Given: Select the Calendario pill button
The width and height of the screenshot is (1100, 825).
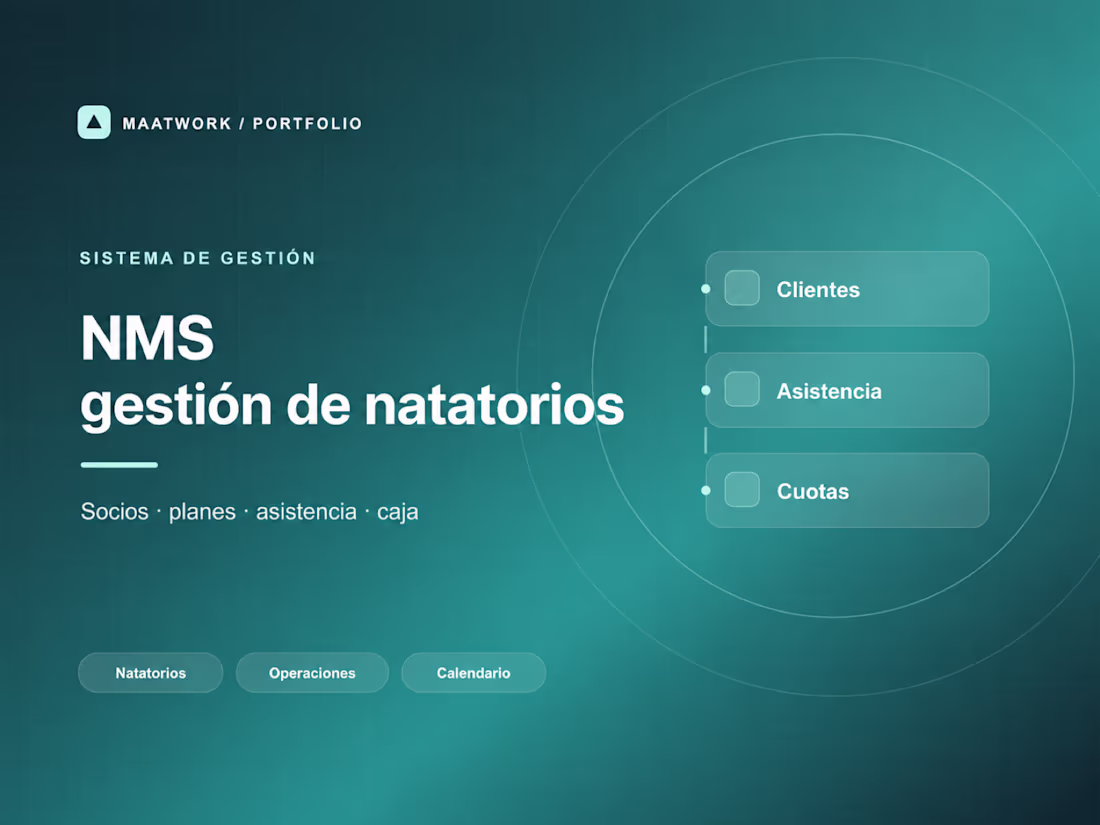Looking at the screenshot, I should pos(474,673).
